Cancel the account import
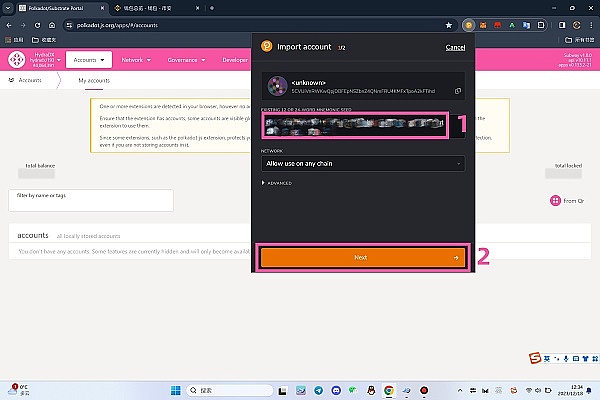600x400 pixels. click(455, 47)
